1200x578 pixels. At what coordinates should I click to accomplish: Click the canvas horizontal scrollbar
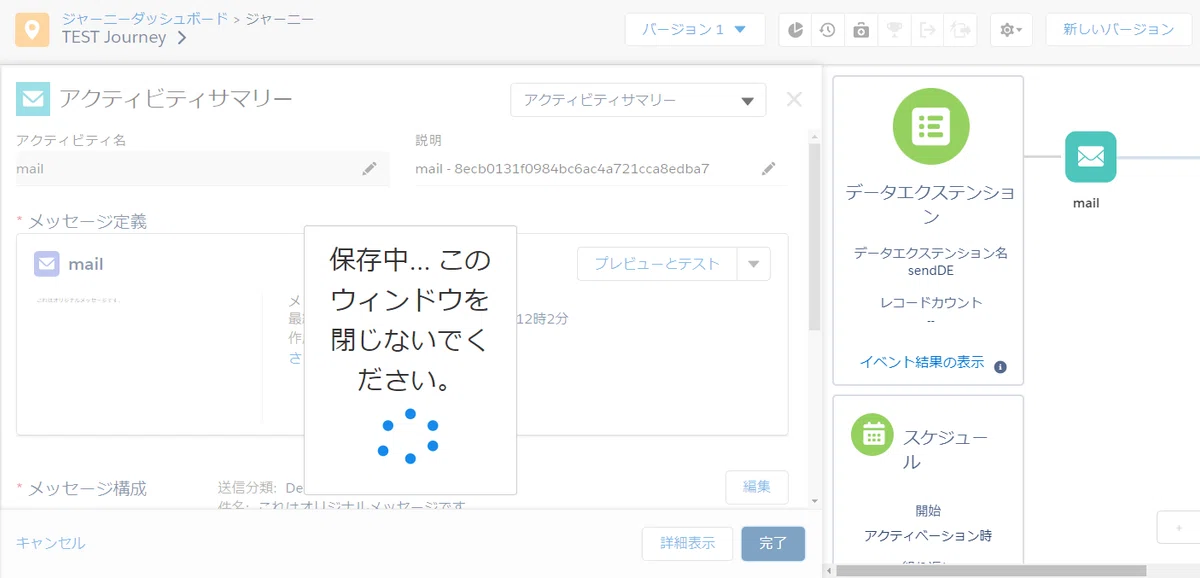[991, 571]
